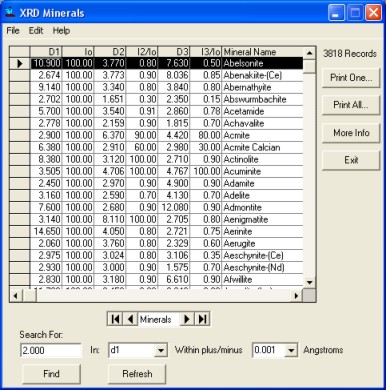
Task: Click the table scroll down arrow
Action: [x=309, y=283]
